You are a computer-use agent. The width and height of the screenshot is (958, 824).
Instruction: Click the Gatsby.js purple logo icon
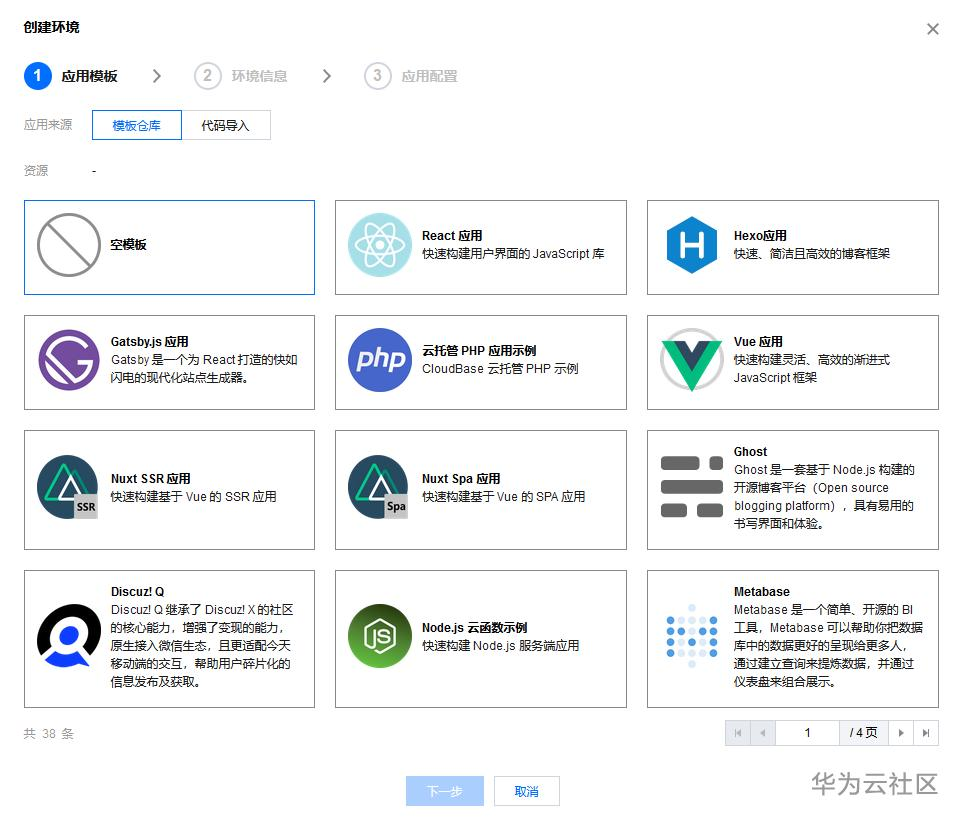click(x=66, y=360)
